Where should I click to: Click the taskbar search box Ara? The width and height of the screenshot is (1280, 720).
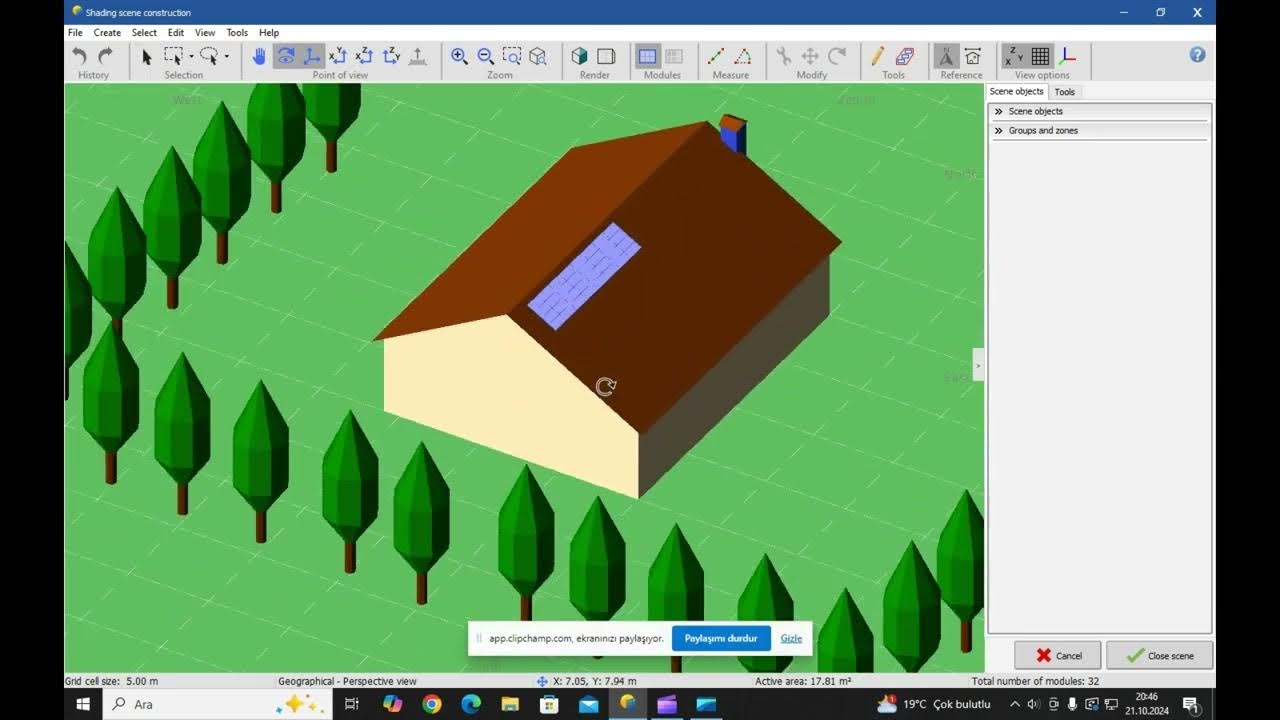click(x=215, y=704)
